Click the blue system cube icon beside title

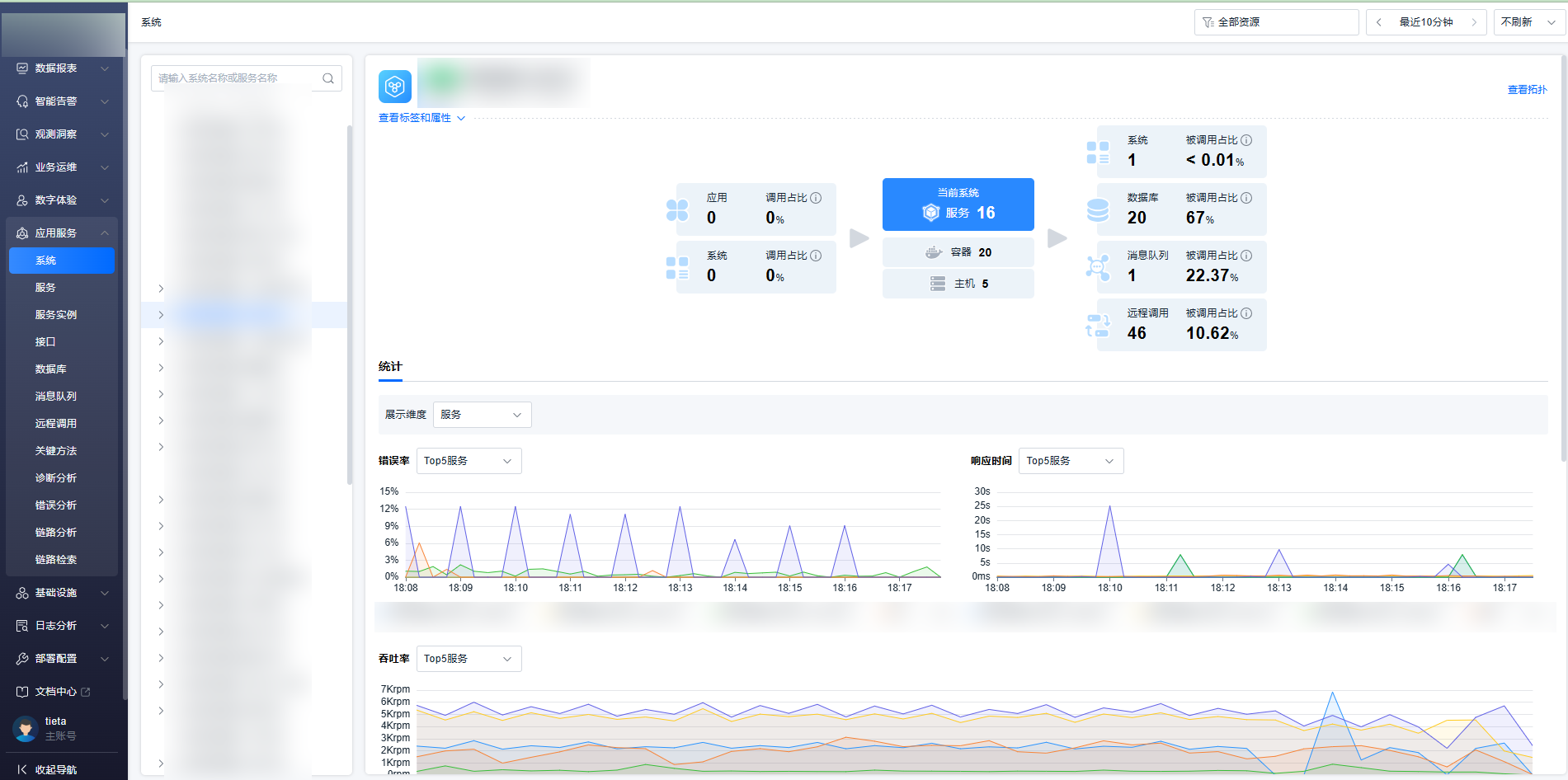tap(395, 87)
